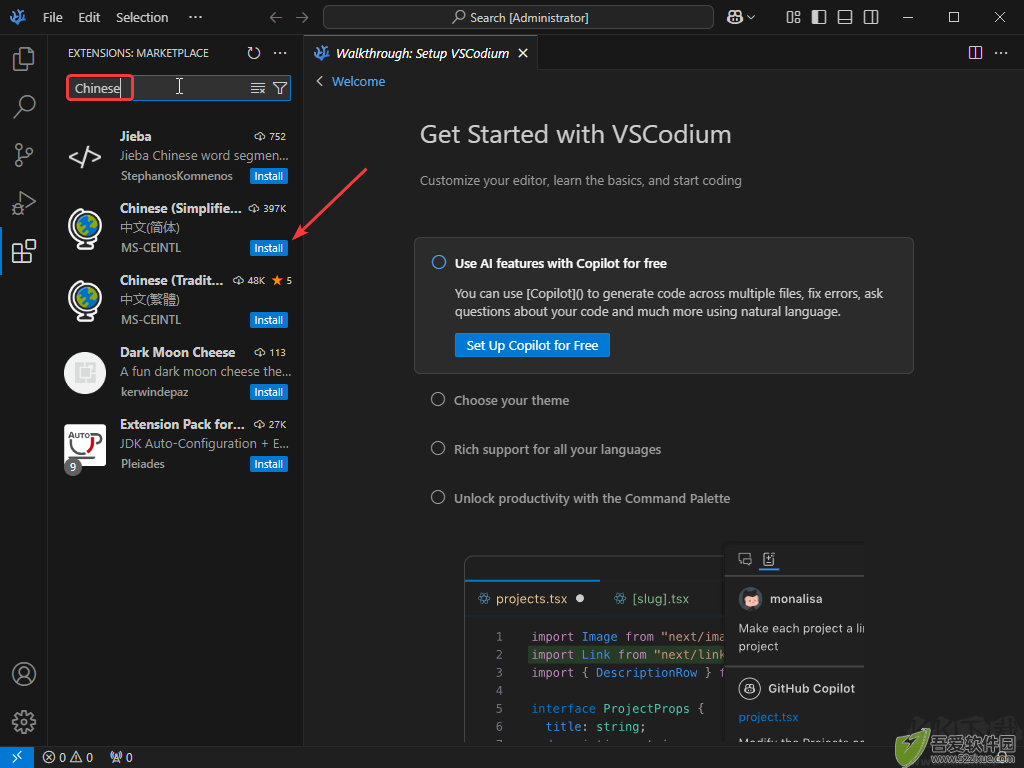Open the Selection menu
This screenshot has height=768, width=1024.
pyautogui.click(x=142, y=18)
